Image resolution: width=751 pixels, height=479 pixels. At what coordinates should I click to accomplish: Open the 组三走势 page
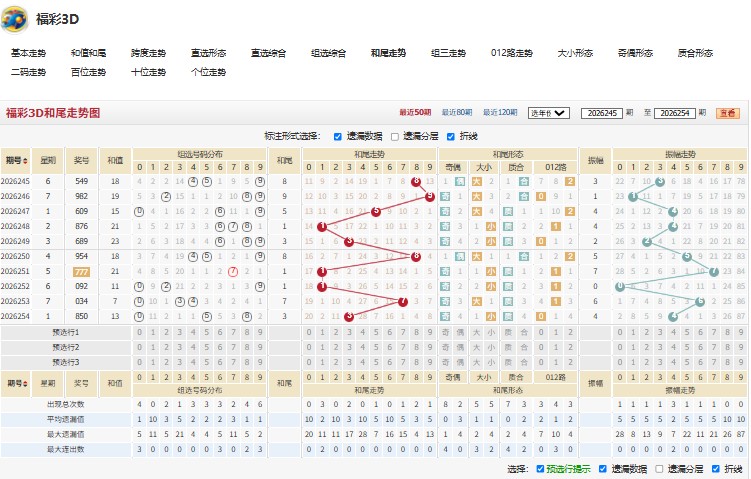pyautogui.click(x=448, y=53)
